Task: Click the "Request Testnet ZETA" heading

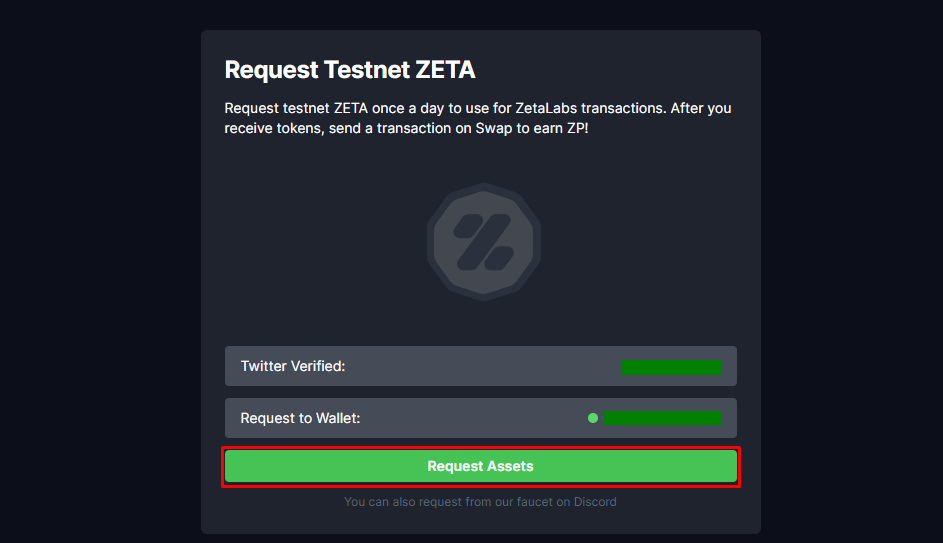Action: pyautogui.click(x=349, y=70)
